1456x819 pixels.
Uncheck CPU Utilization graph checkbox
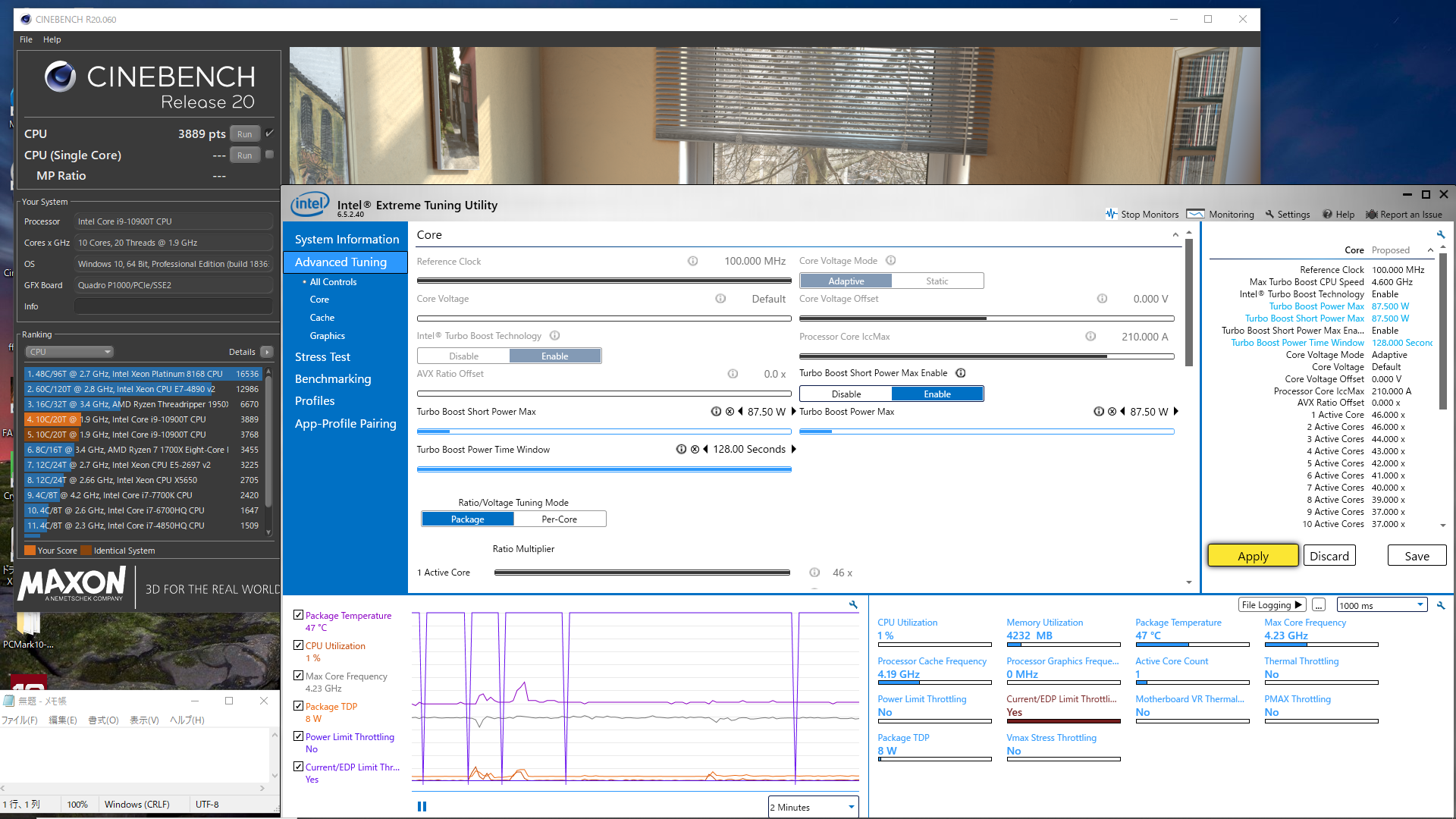pyautogui.click(x=298, y=645)
